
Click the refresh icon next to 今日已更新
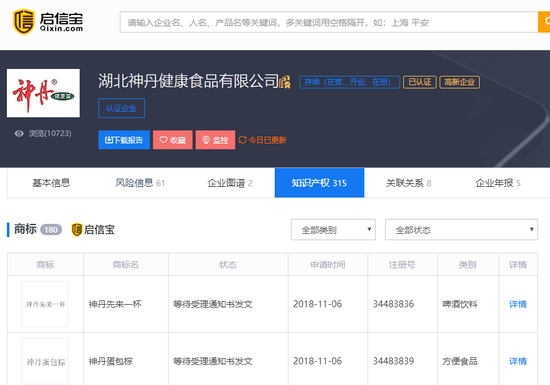[x=242, y=140]
